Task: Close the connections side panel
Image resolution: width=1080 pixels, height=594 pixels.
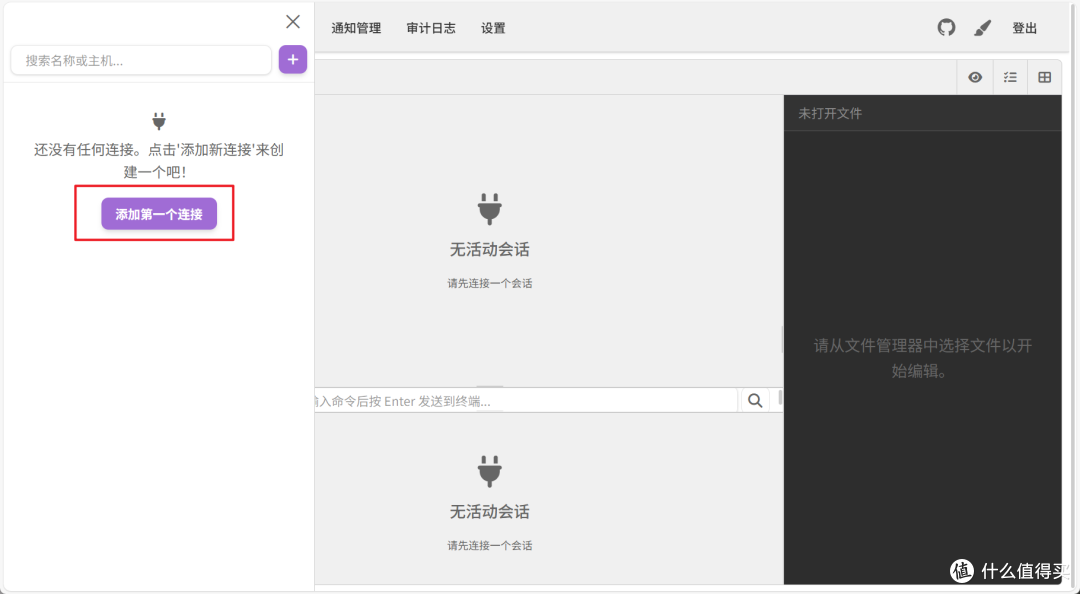Action: [x=293, y=22]
